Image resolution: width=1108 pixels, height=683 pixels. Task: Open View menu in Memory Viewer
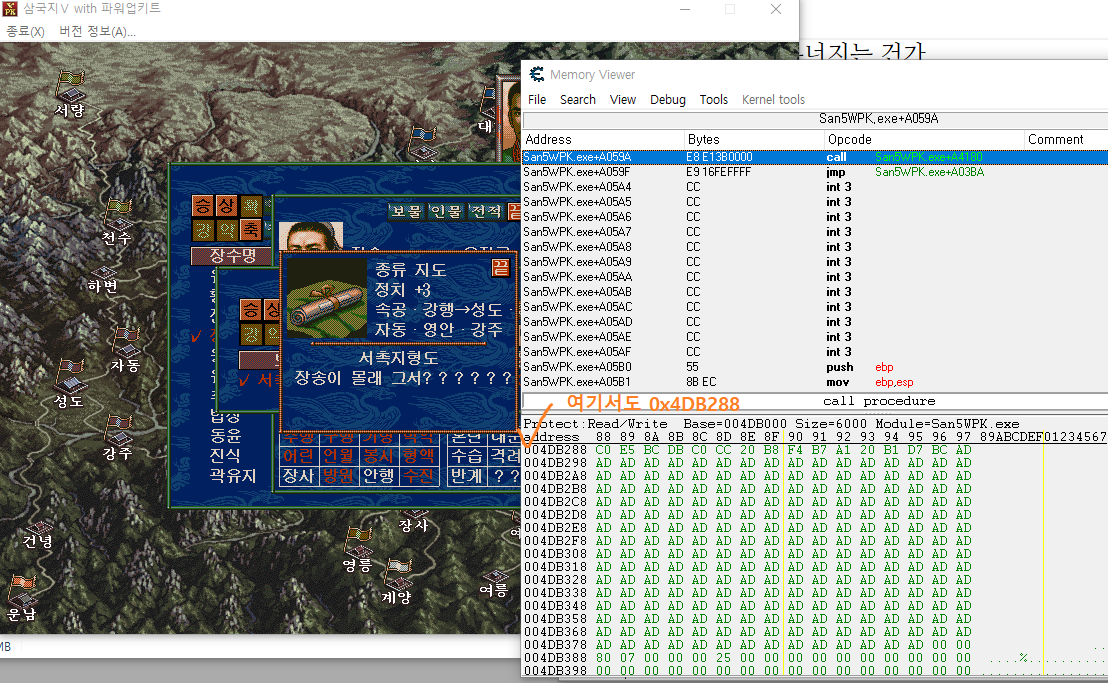623,100
